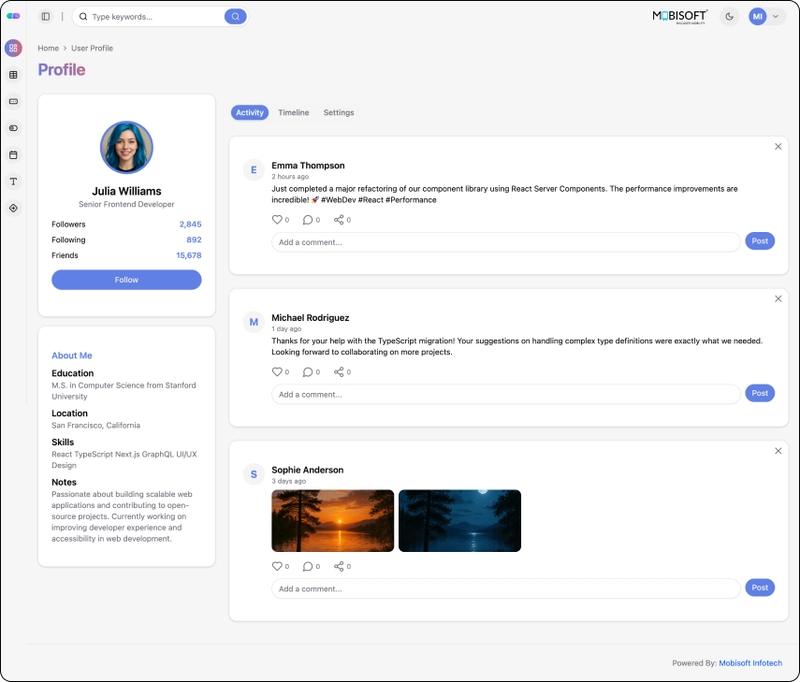The image size is (800, 682).
Task: Open the diamond shaped icon in the sidebar
Action: (x=13, y=208)
